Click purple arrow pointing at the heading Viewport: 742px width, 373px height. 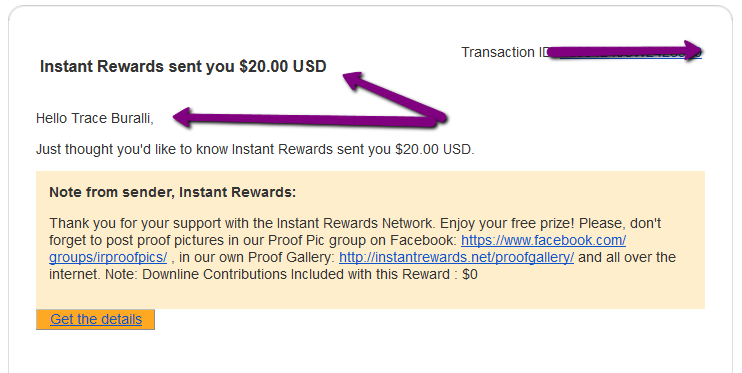[393, 96]
